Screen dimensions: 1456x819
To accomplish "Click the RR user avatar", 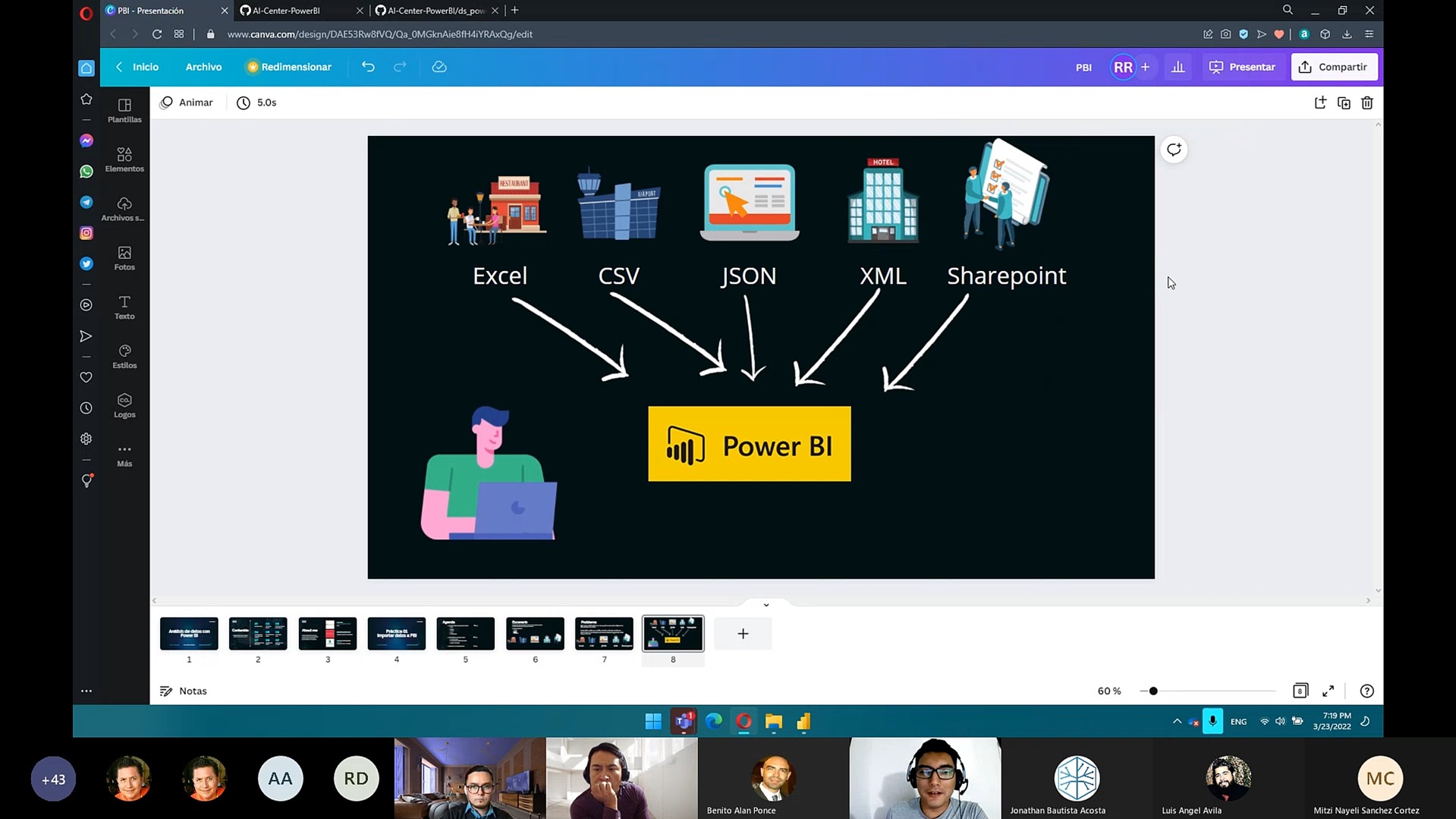I will (x=1123, y=67).
